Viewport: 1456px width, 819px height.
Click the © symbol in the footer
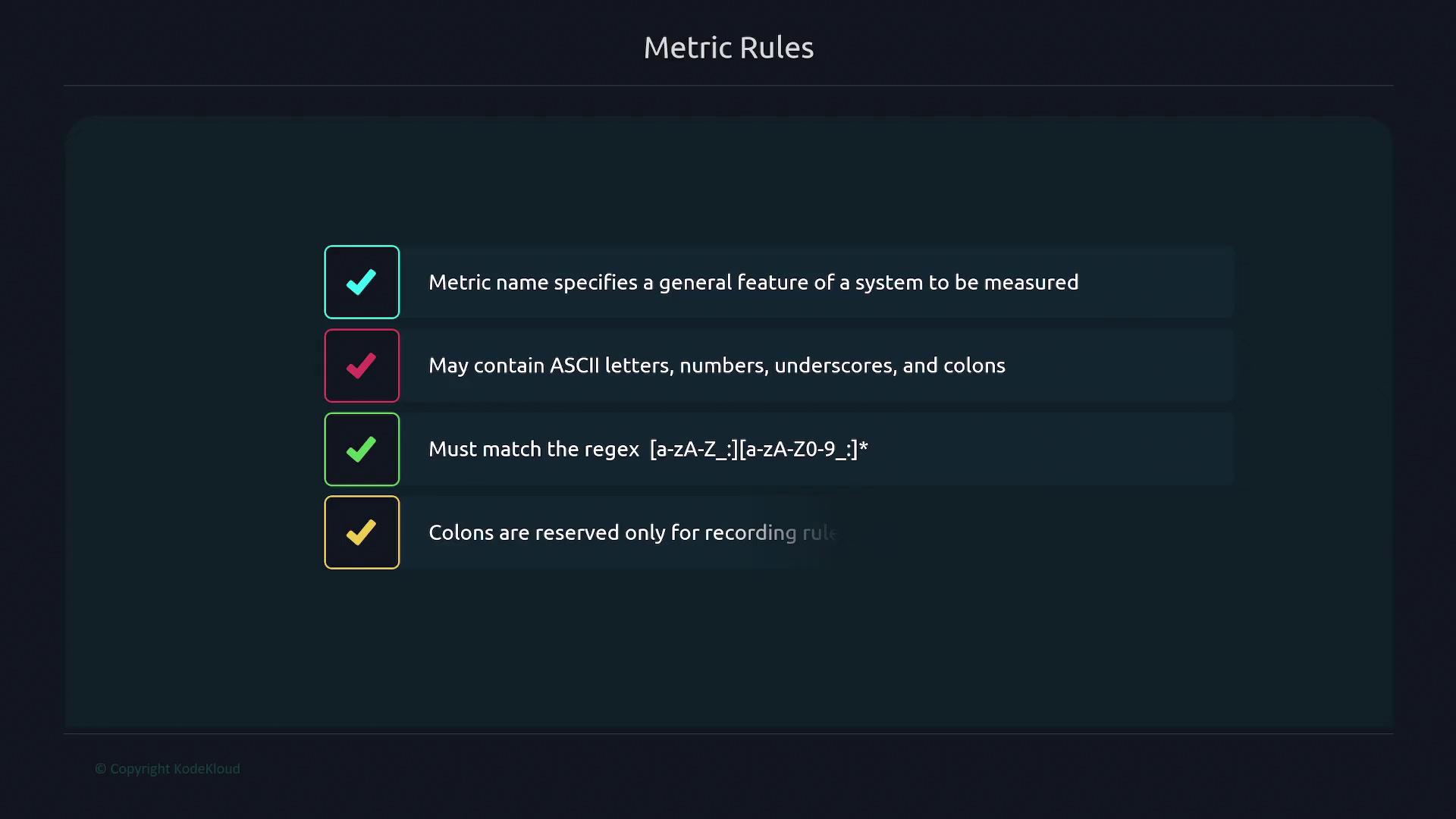[x=100, y=769]
